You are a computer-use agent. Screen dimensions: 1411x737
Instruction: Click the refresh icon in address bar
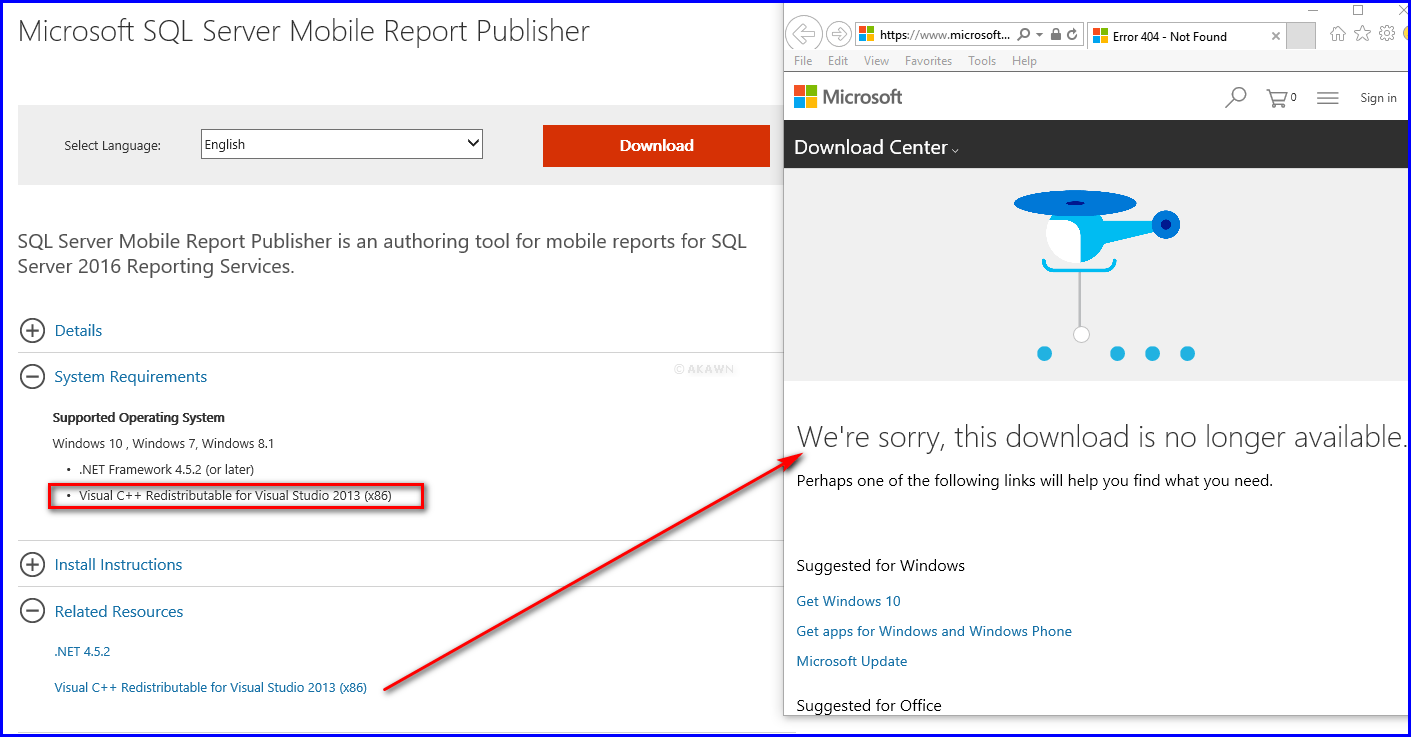tap(1073, 35)
